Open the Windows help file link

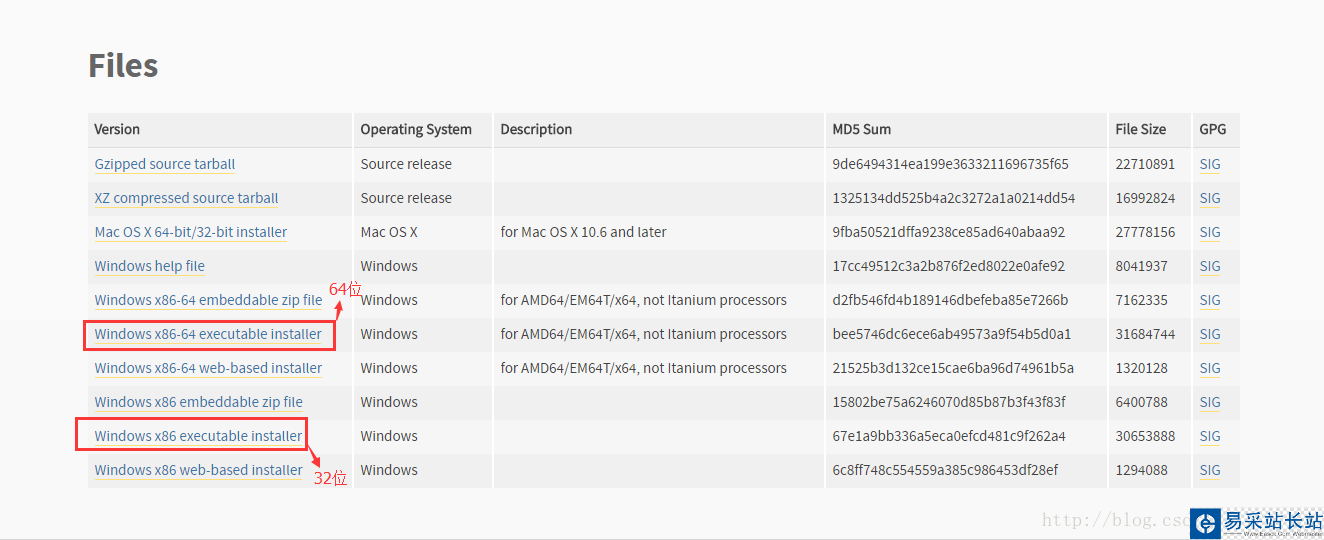coord(149,266)
